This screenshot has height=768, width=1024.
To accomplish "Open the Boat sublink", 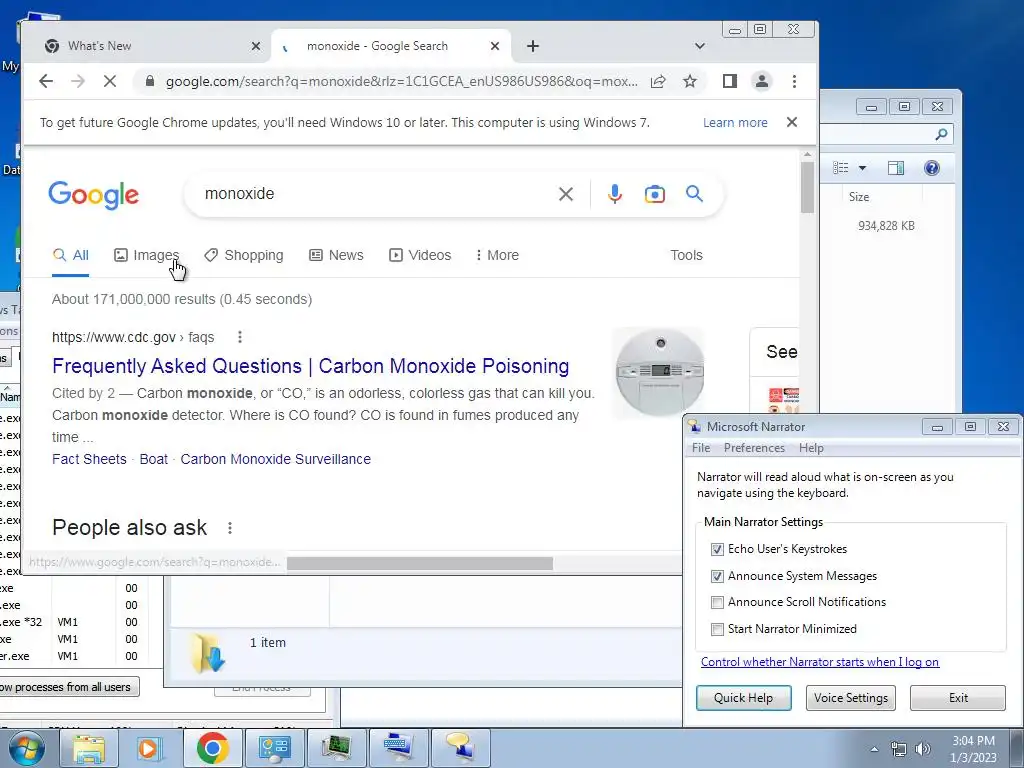I will click(x=153, y=459).
